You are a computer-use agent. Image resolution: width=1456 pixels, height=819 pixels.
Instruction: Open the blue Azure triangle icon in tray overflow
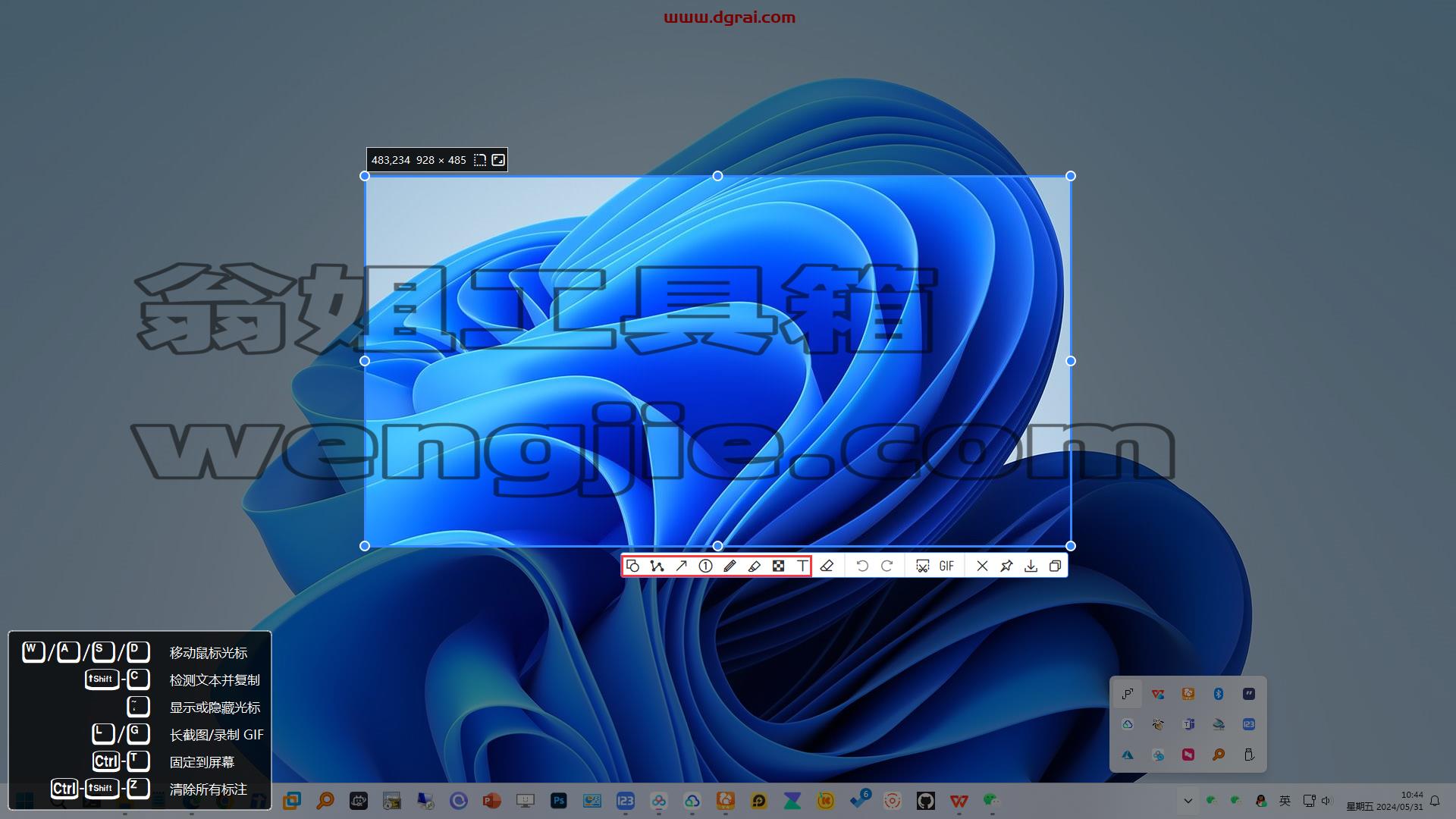pos(1128,755)
